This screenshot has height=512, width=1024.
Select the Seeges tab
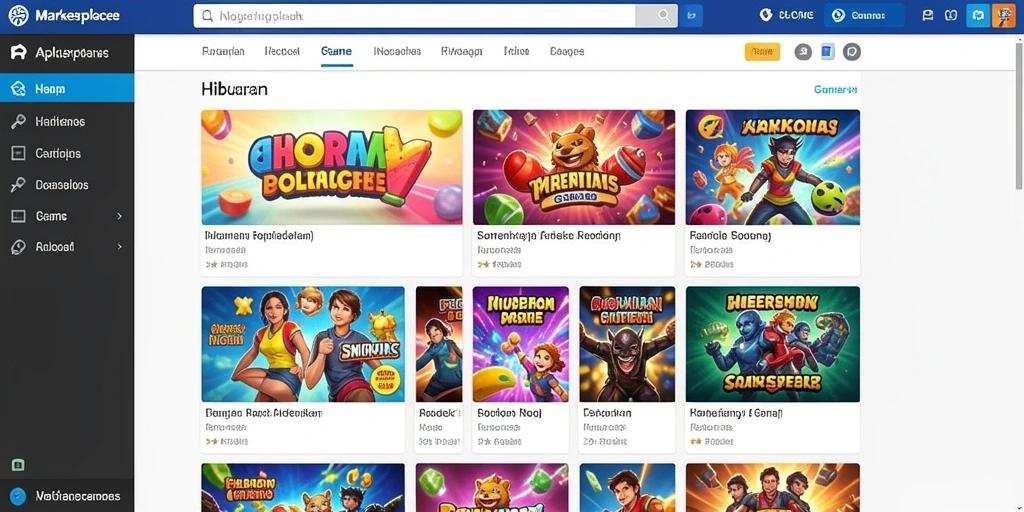click(567, 52)
